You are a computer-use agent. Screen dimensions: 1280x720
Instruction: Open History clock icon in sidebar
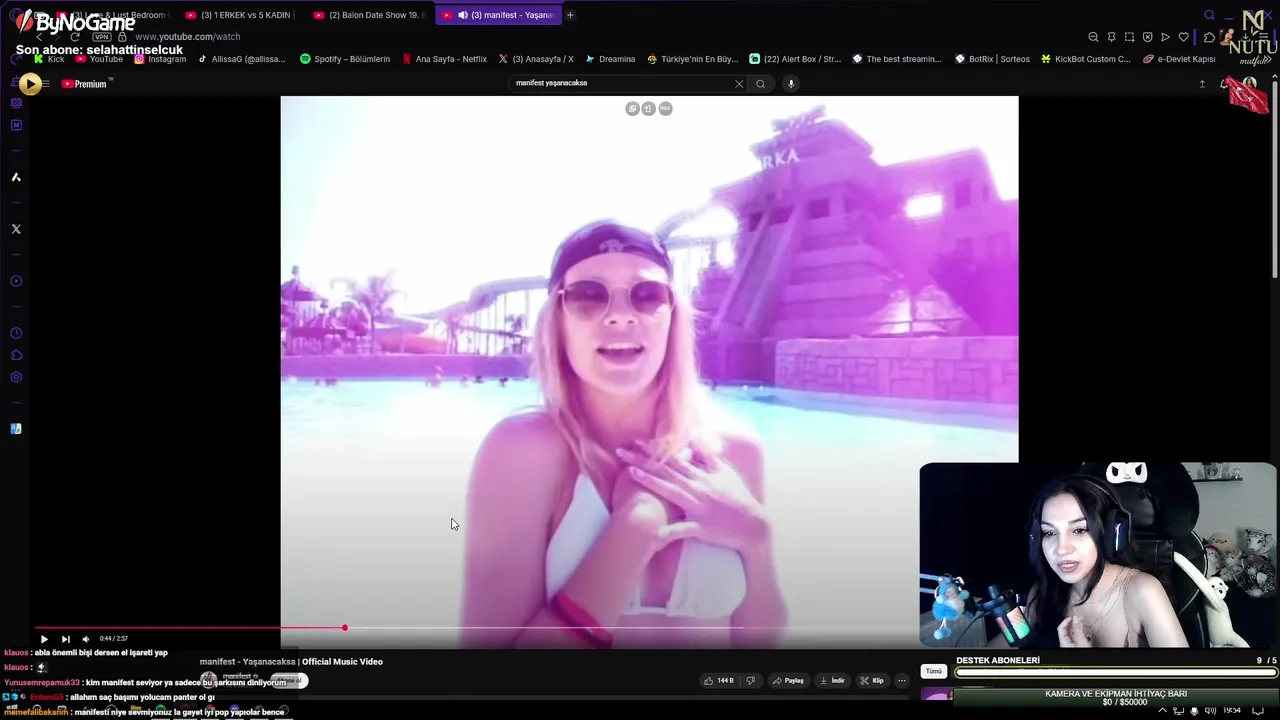(x=16, y=333)
